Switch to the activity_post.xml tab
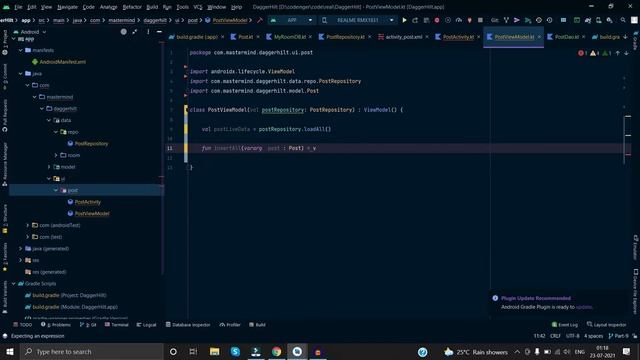This screenshot has height=360, width=640. pyautogui.click(x=403, y=37)
